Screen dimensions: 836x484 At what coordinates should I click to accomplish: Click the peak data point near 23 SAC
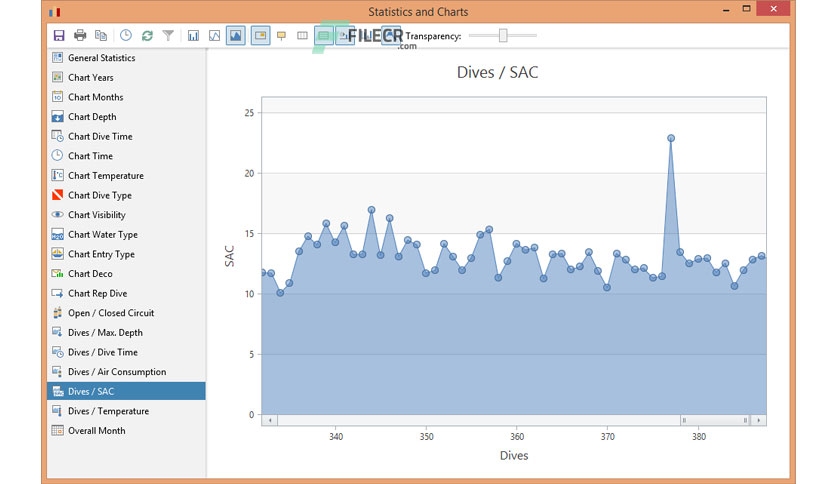(x=671, y=138)
